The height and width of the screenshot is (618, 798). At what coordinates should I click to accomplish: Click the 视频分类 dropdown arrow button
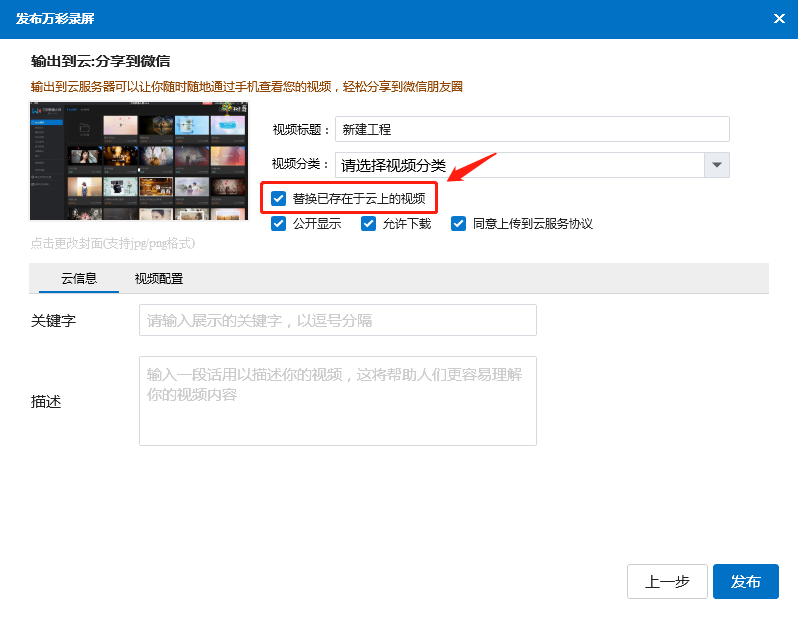point(716,165)
